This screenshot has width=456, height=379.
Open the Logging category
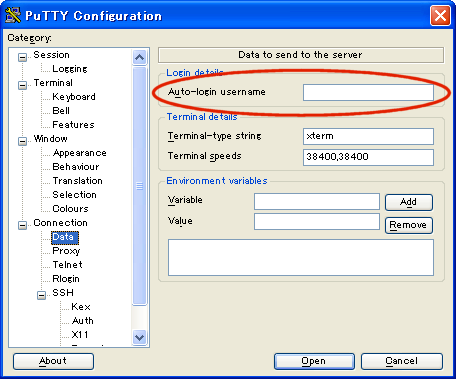[x=70, y=69]
